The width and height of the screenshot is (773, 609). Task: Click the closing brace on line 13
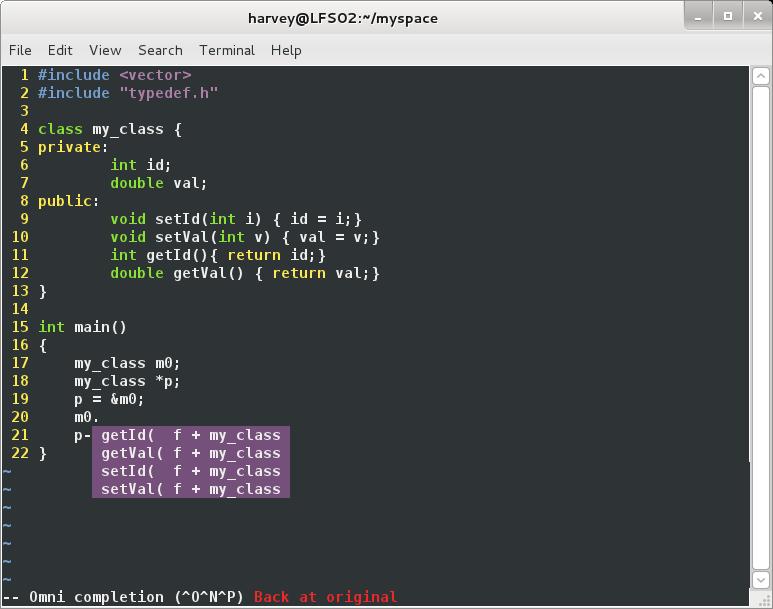click(43, 291)
